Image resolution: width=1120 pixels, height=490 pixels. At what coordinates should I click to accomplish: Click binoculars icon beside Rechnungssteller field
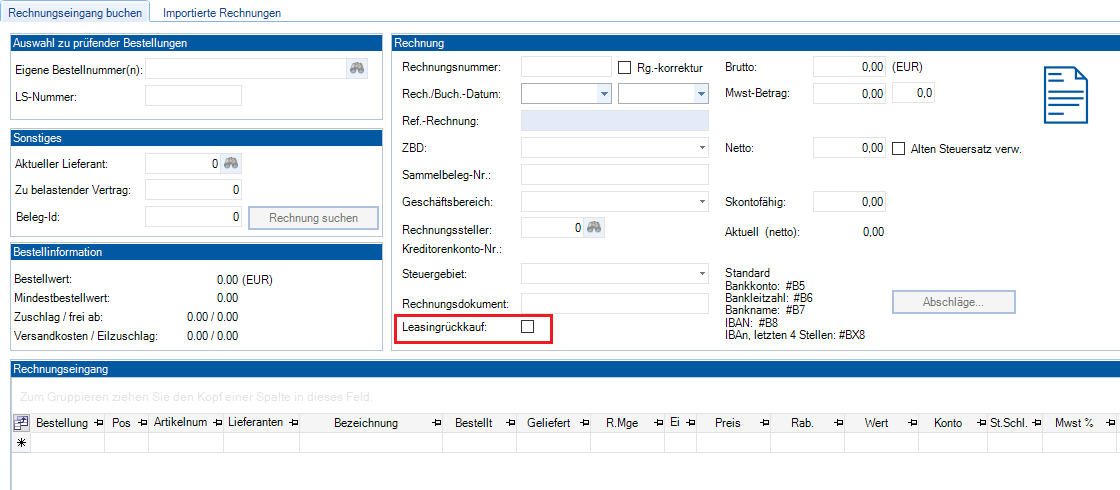tap(594, 227)
